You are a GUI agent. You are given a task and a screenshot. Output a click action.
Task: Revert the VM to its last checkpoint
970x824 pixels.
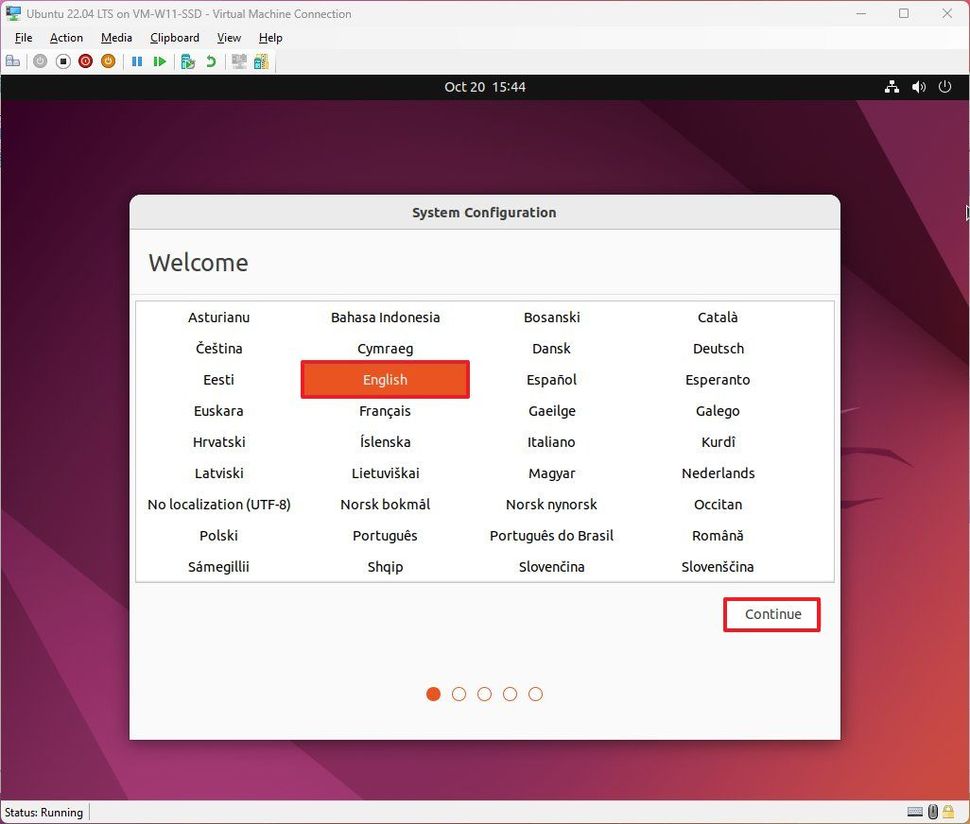click(x=210, y=61)
